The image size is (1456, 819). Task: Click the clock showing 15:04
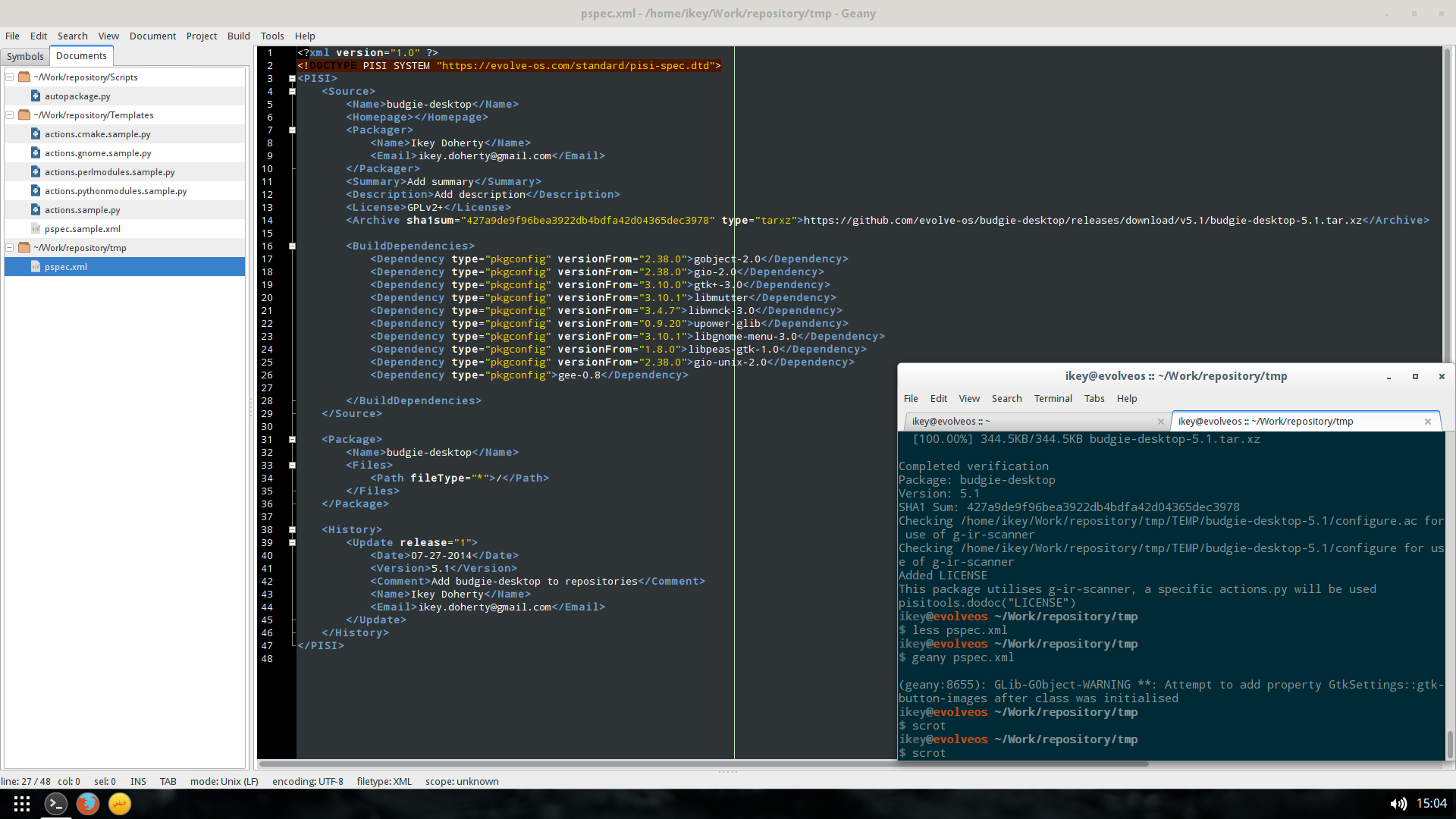pyautogui.click(x=1431, y=804)
